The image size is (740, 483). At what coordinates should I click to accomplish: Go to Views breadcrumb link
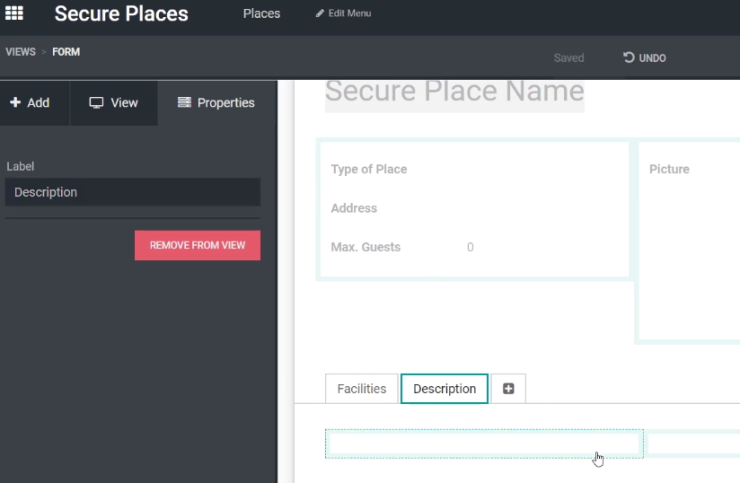point(20,52)
